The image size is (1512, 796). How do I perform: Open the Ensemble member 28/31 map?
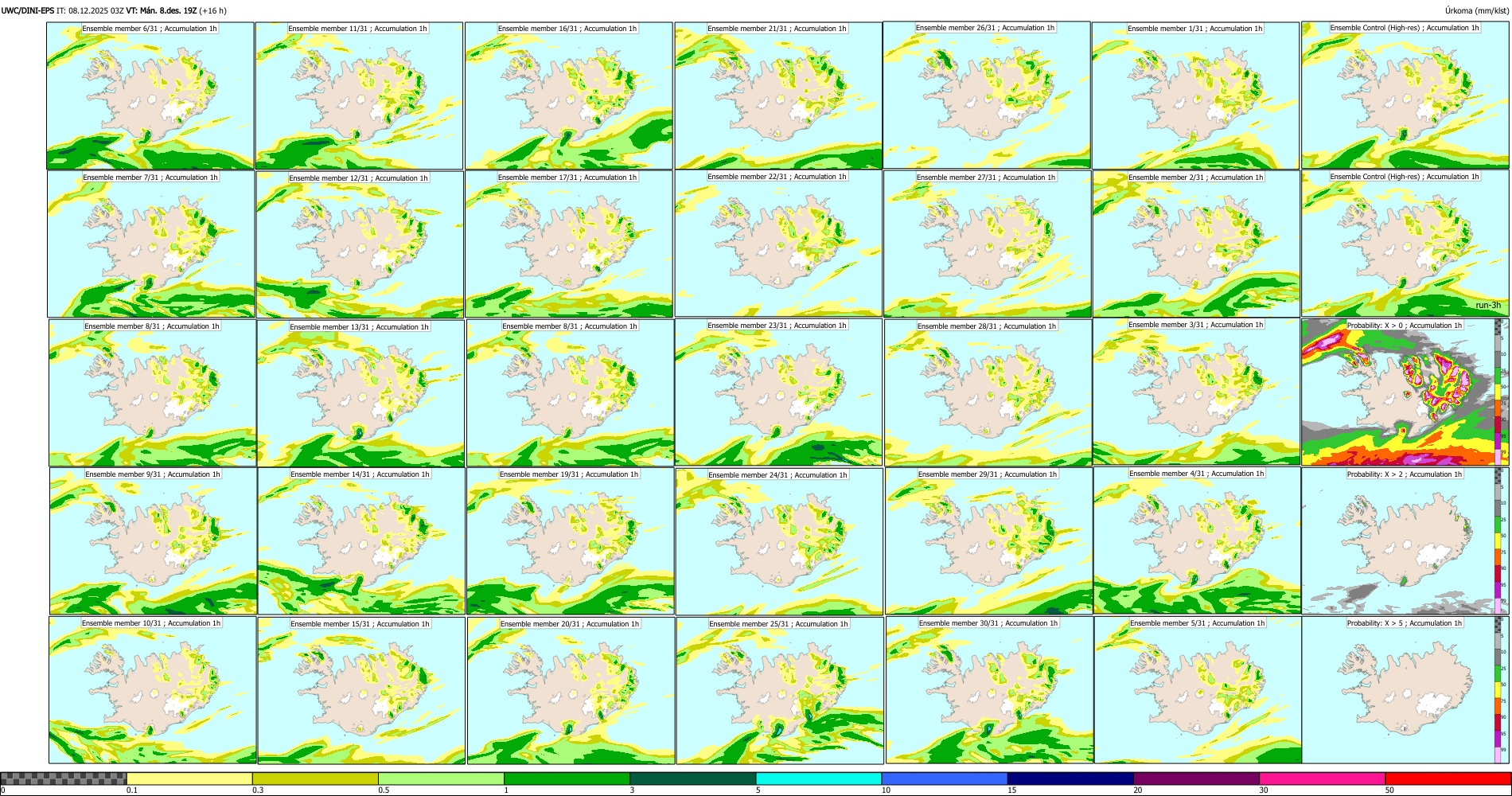[x=988, y=392]
